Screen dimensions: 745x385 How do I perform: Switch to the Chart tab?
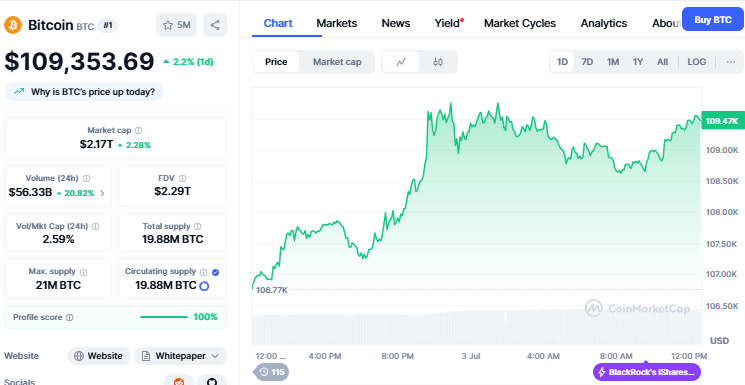click(x=278, y=23)
